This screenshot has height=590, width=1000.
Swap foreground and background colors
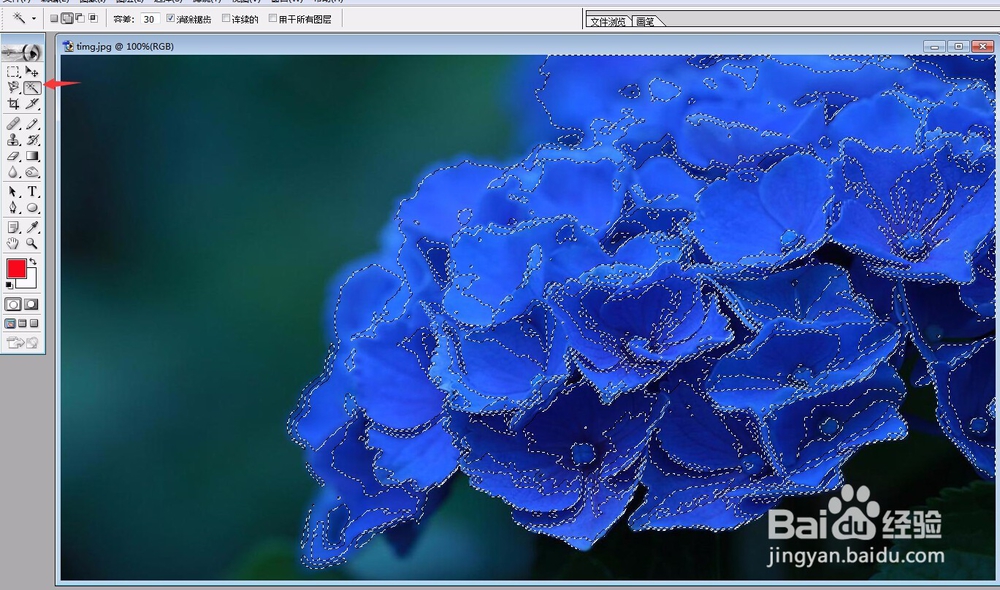coord(33,262)
